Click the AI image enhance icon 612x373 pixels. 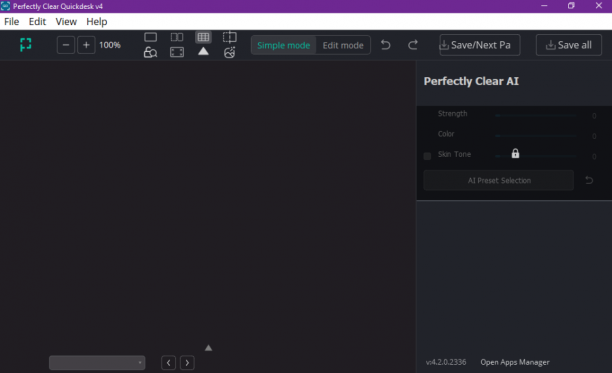pyautogui.click(x=230, y=52)
